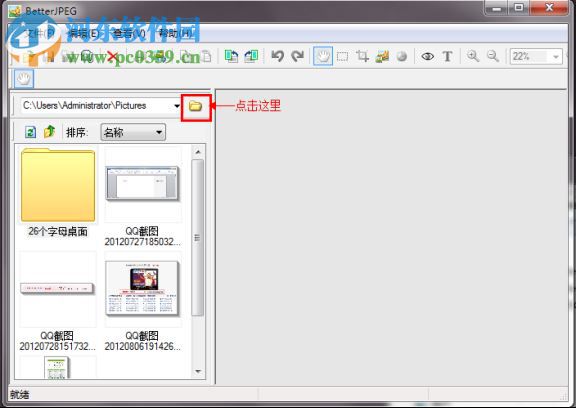The height and width of the screenshot is (408, 576).
Task: Select the hand pan tool in main toolbar
Action: pyautogui.click(x=323, y=56)
